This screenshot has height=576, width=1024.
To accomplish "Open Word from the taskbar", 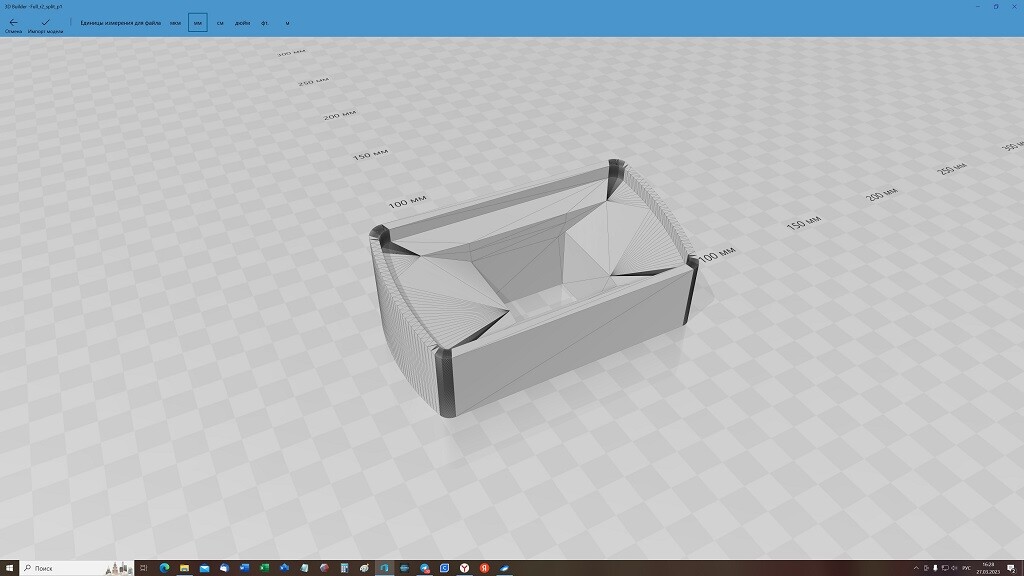I will 244,568.
